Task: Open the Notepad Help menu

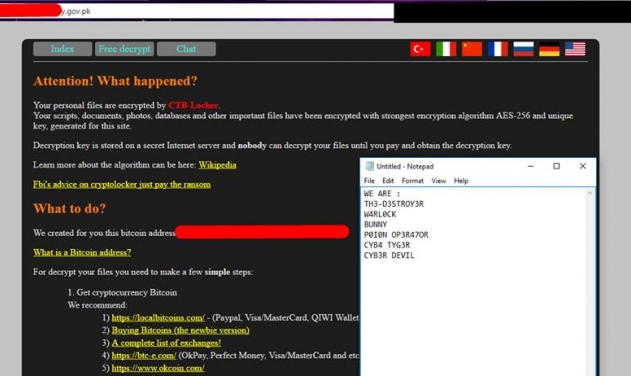Action: point(461,181)
